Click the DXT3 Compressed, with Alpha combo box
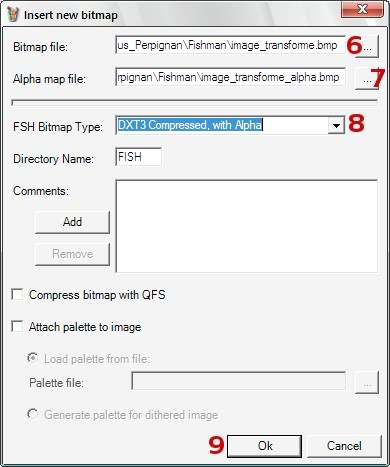The width and height of the screenshot is (390, 467). click(x=230, y=126)
